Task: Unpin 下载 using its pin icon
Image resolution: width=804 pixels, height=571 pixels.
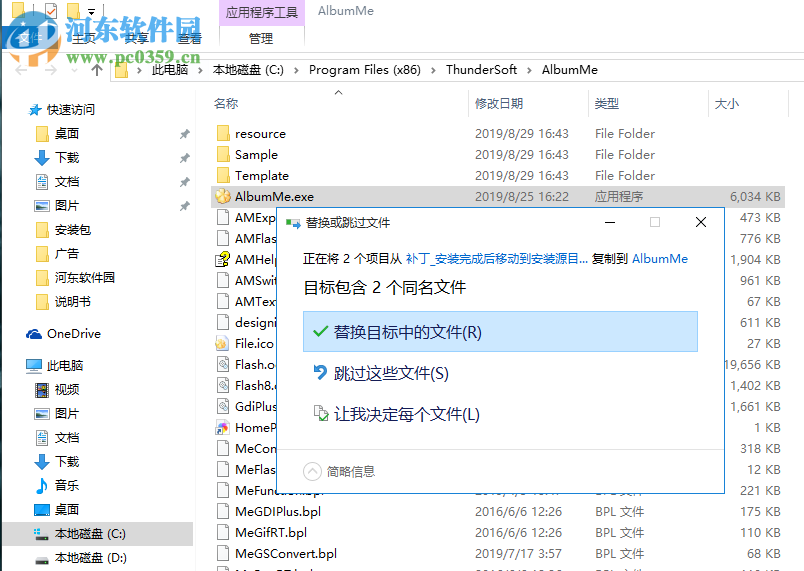Action: pyautogui.click(x=185, y=158)
